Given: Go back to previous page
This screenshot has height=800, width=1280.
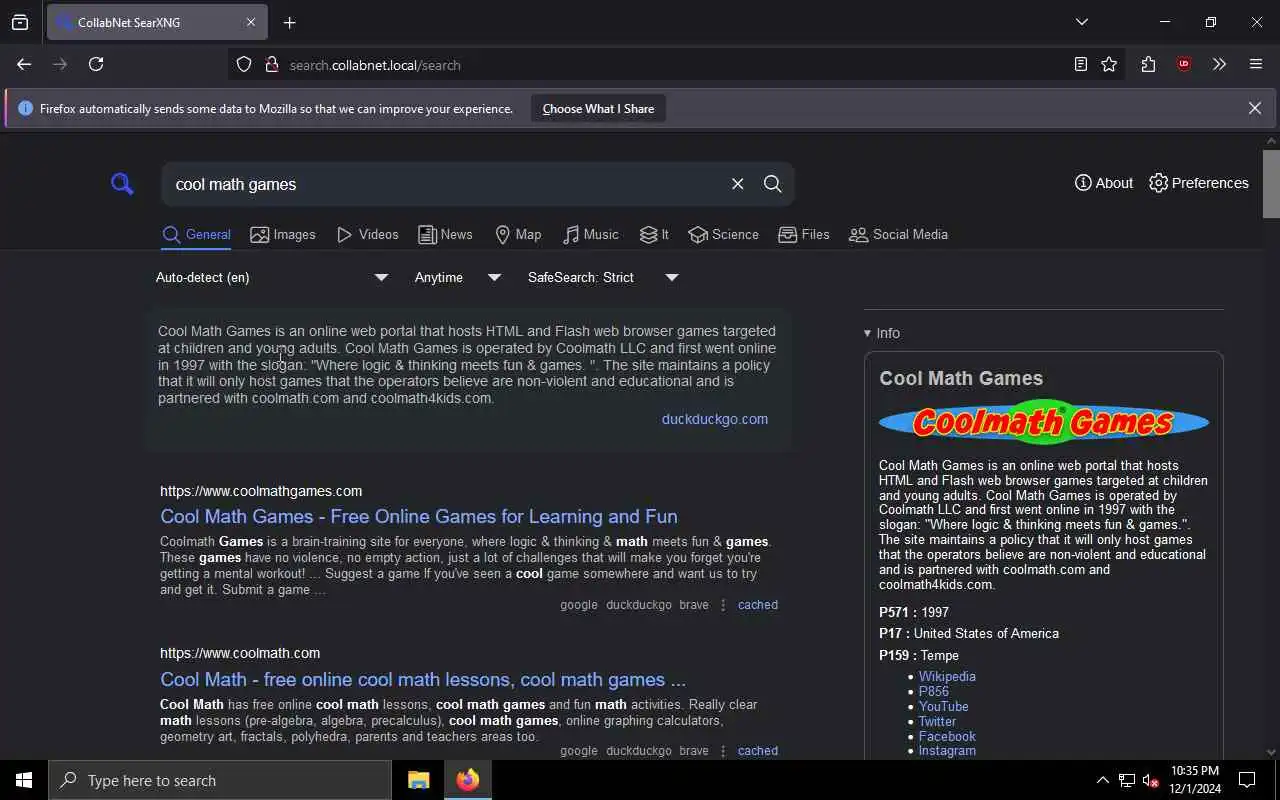Looking at the screenshot, I should coord(24,64).
